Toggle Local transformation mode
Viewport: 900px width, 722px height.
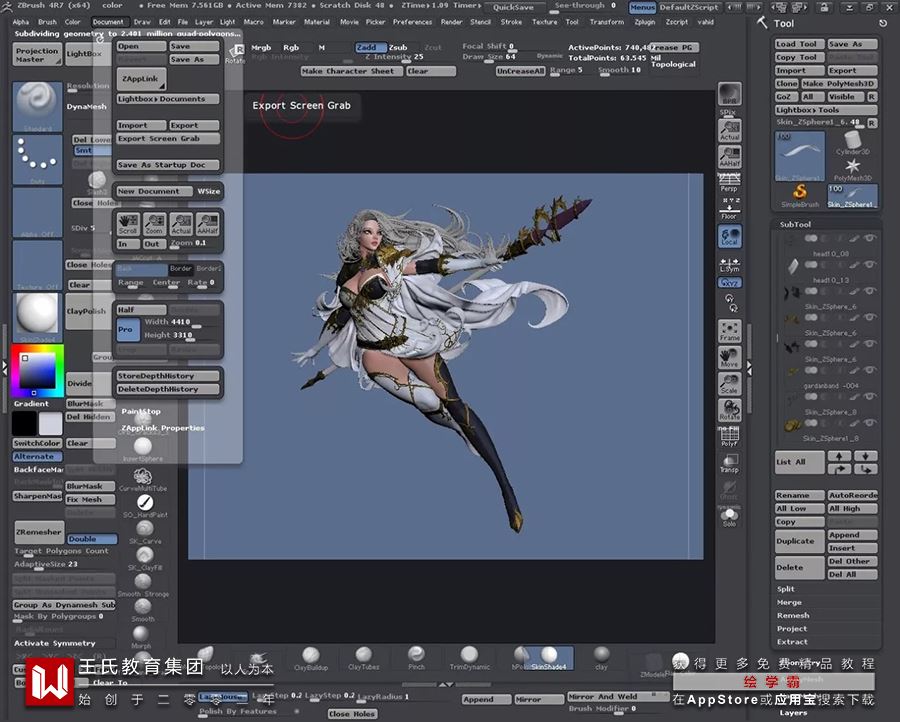(729, 237)
